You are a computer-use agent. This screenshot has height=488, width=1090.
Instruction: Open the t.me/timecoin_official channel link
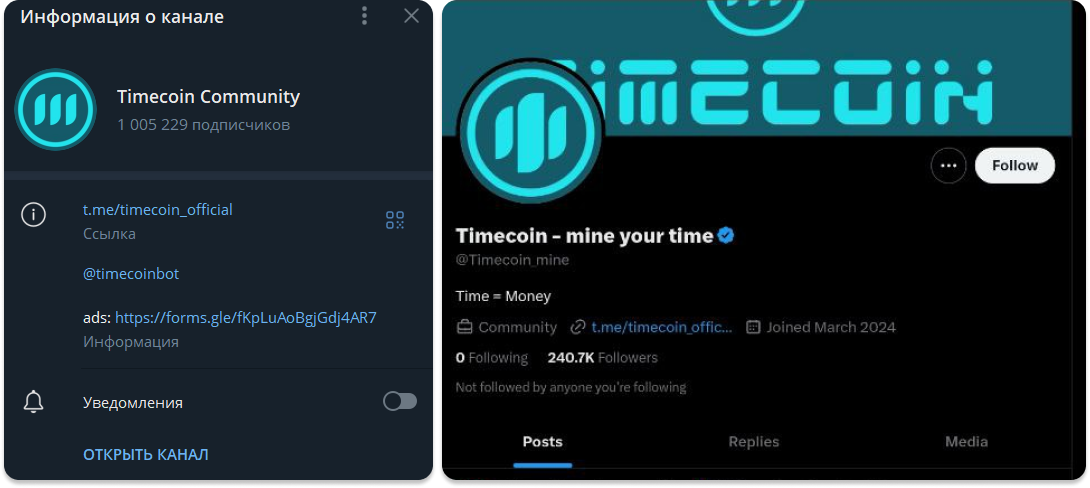coord(157,210)
